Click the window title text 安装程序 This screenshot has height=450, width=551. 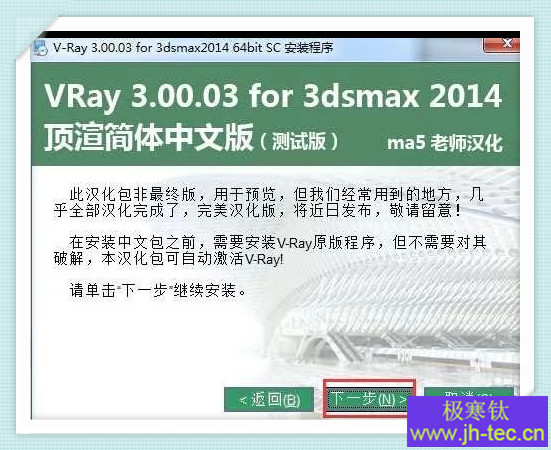coord(309,47)
